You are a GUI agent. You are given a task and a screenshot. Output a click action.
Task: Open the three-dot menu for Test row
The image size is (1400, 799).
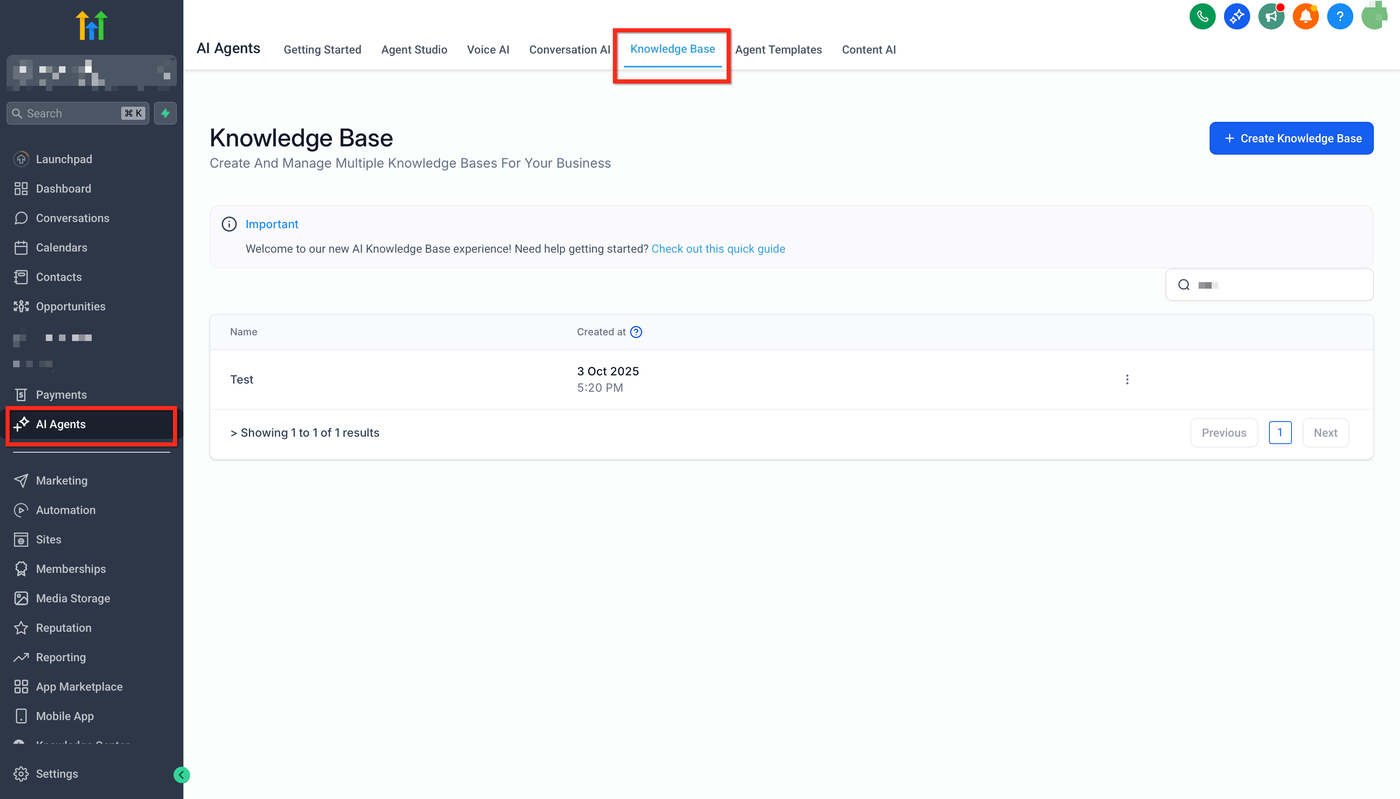[1127, 380]
